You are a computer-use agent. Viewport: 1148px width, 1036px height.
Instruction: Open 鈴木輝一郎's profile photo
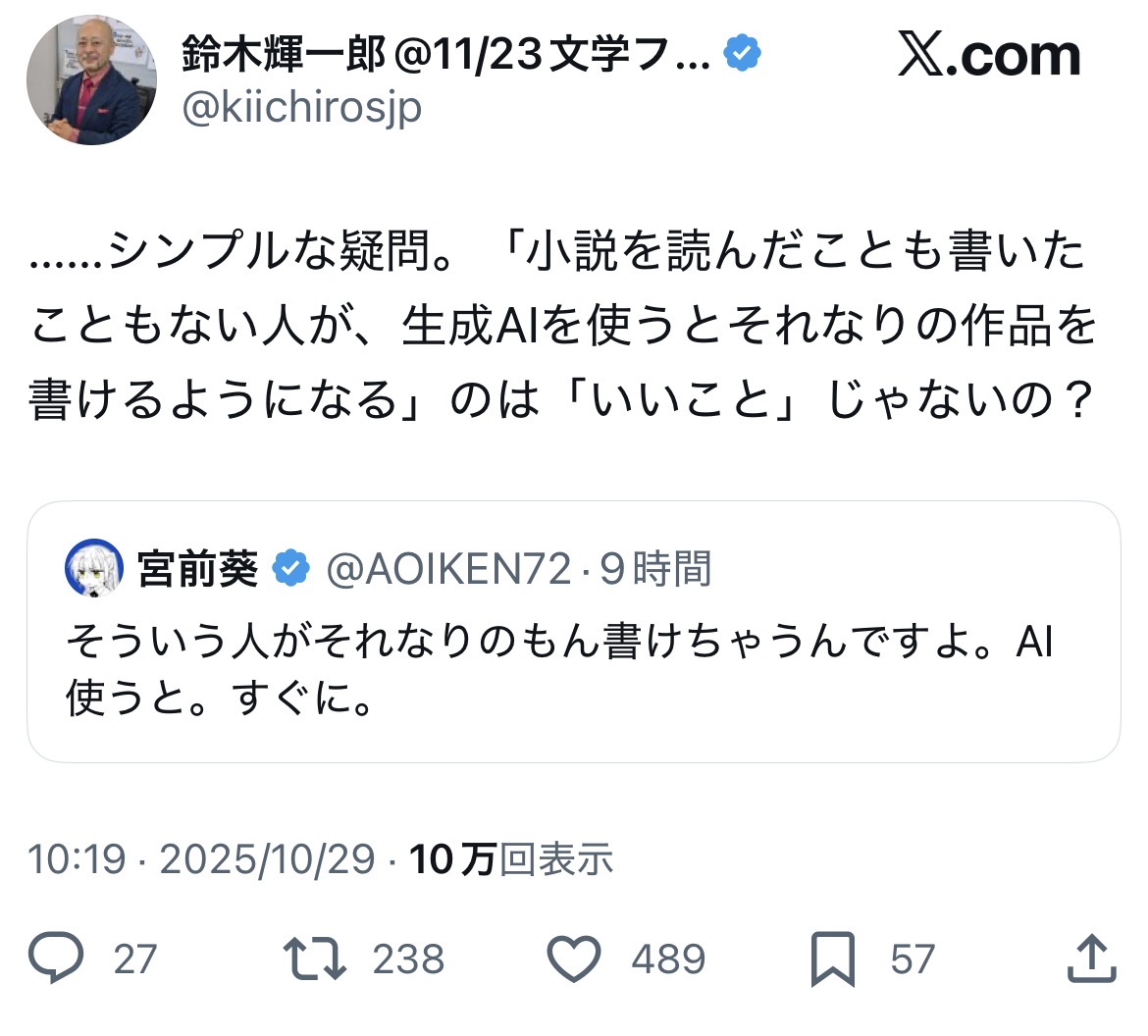tap(91, 80)
